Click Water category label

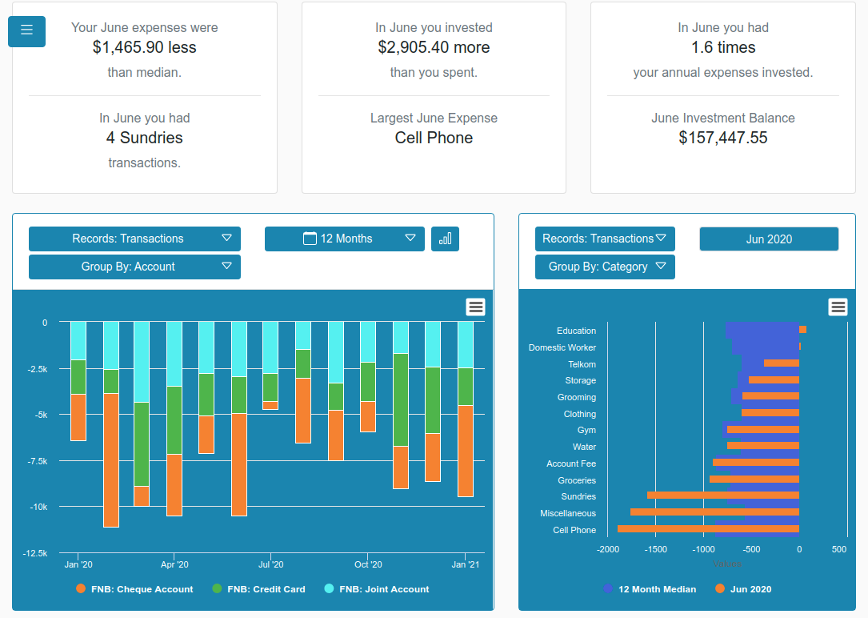[584, 447]
